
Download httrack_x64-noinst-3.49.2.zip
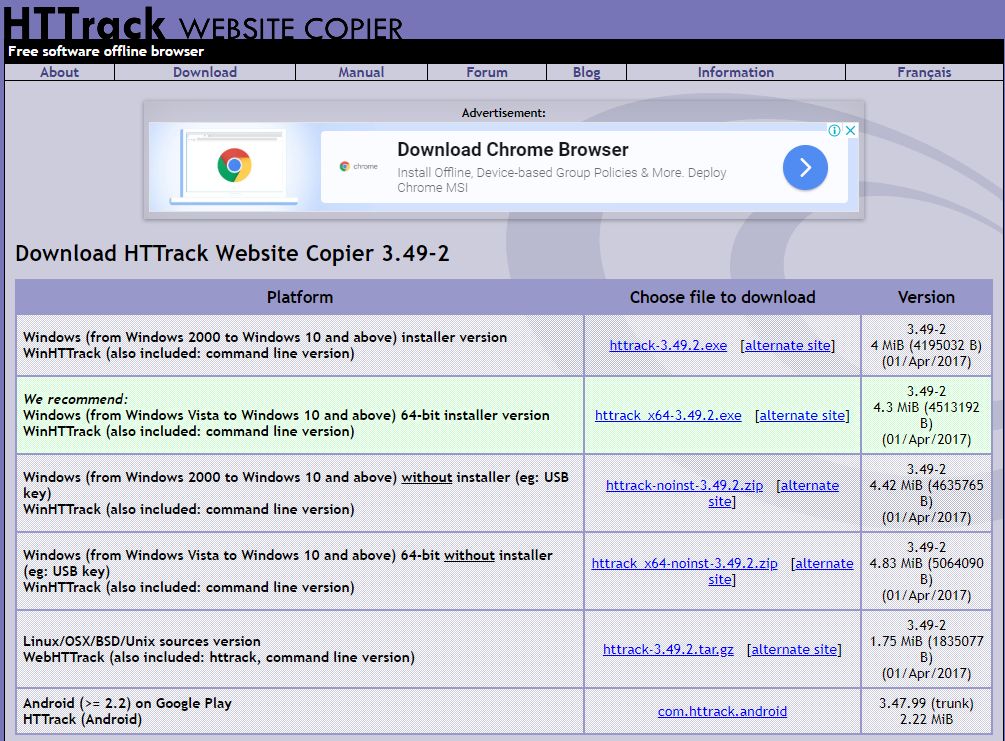pyautogui.click(x=685, y=563)
